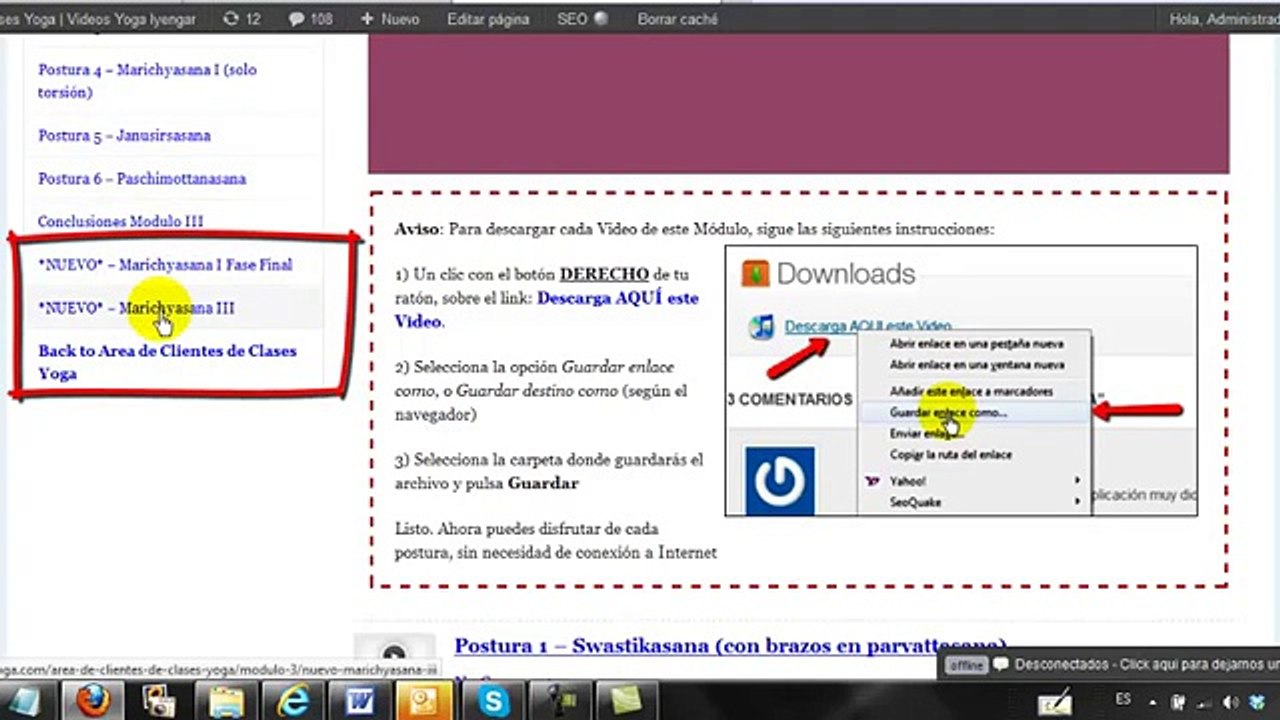Open the Hola, Administrador account menu
The width and height of the screenshot is (1280, 720).
1224,19
